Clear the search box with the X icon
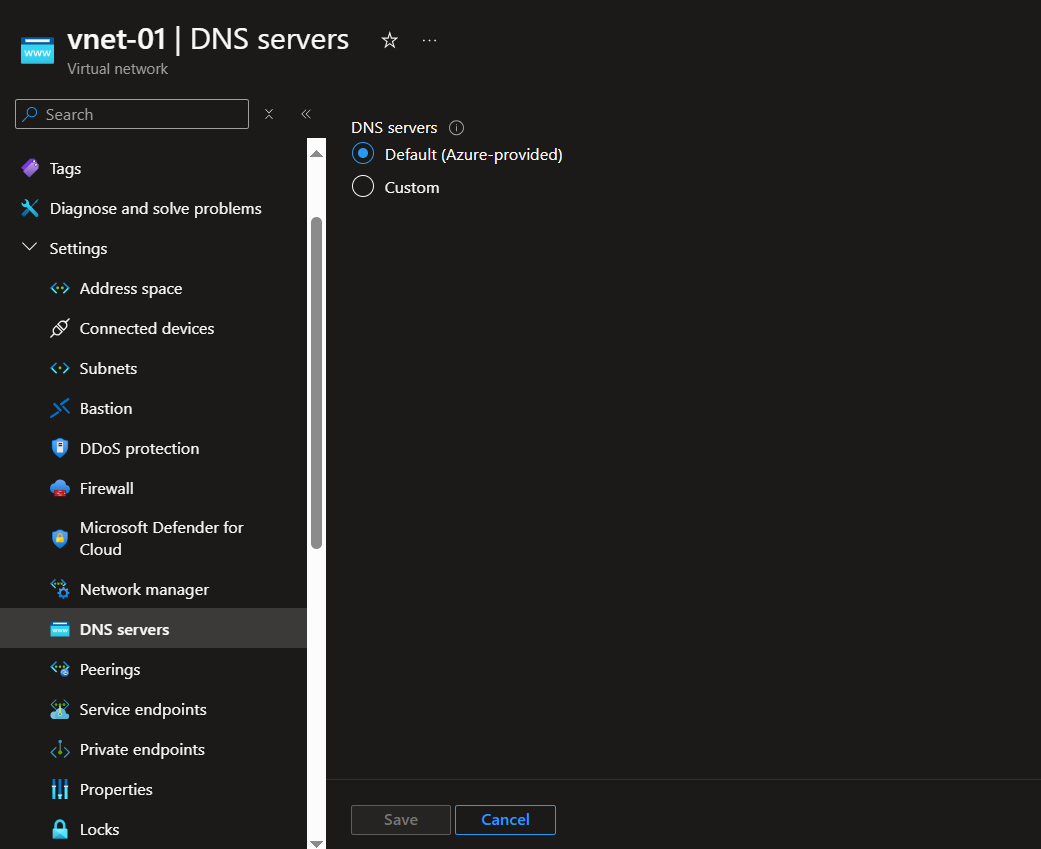This screenshot has height=849, width=1041. click(269, 114)
